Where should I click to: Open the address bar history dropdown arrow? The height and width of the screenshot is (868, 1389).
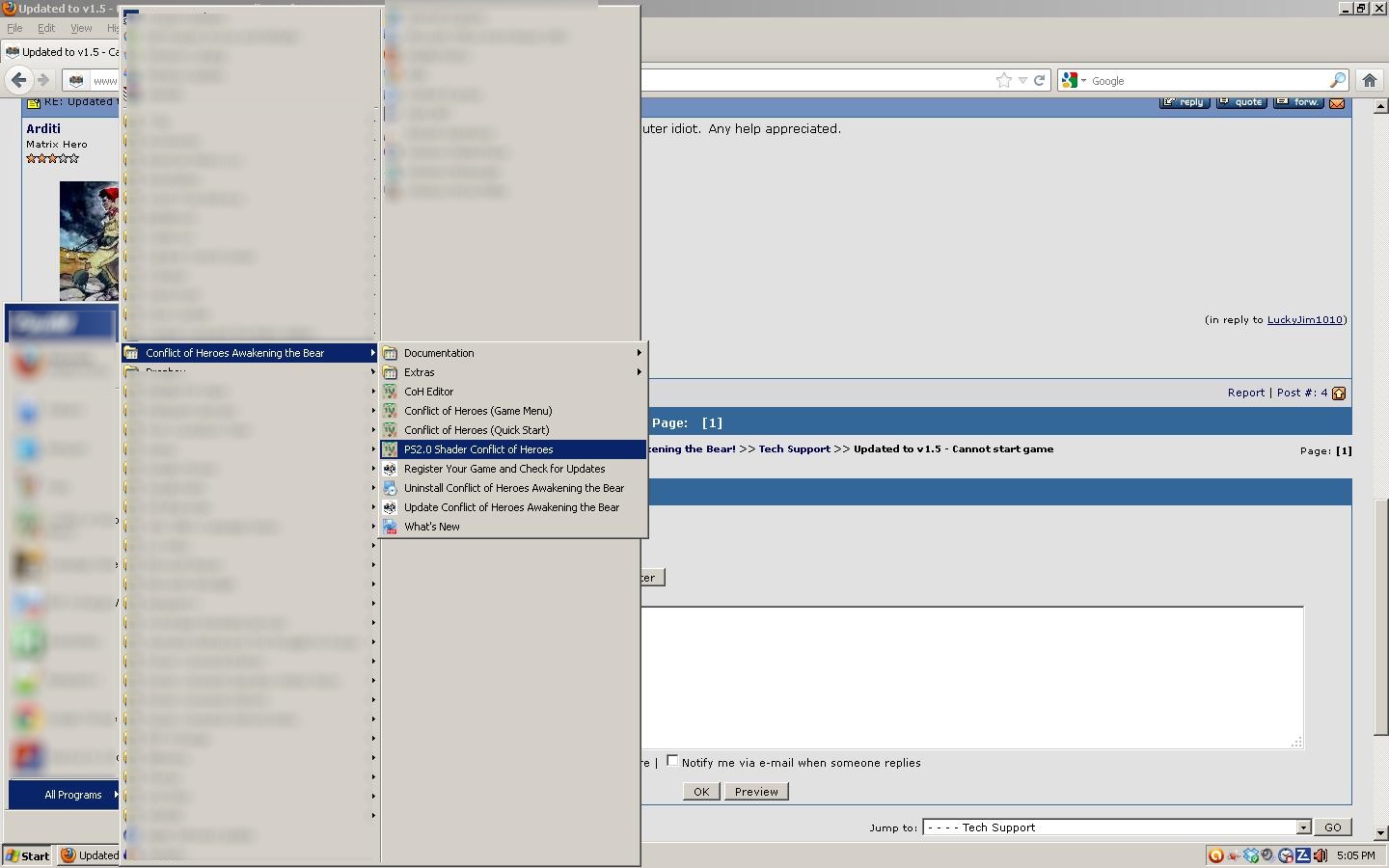(1022, 81)
